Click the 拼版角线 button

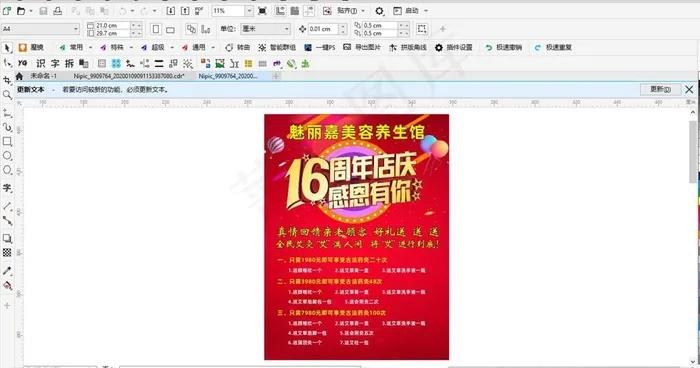408,47
